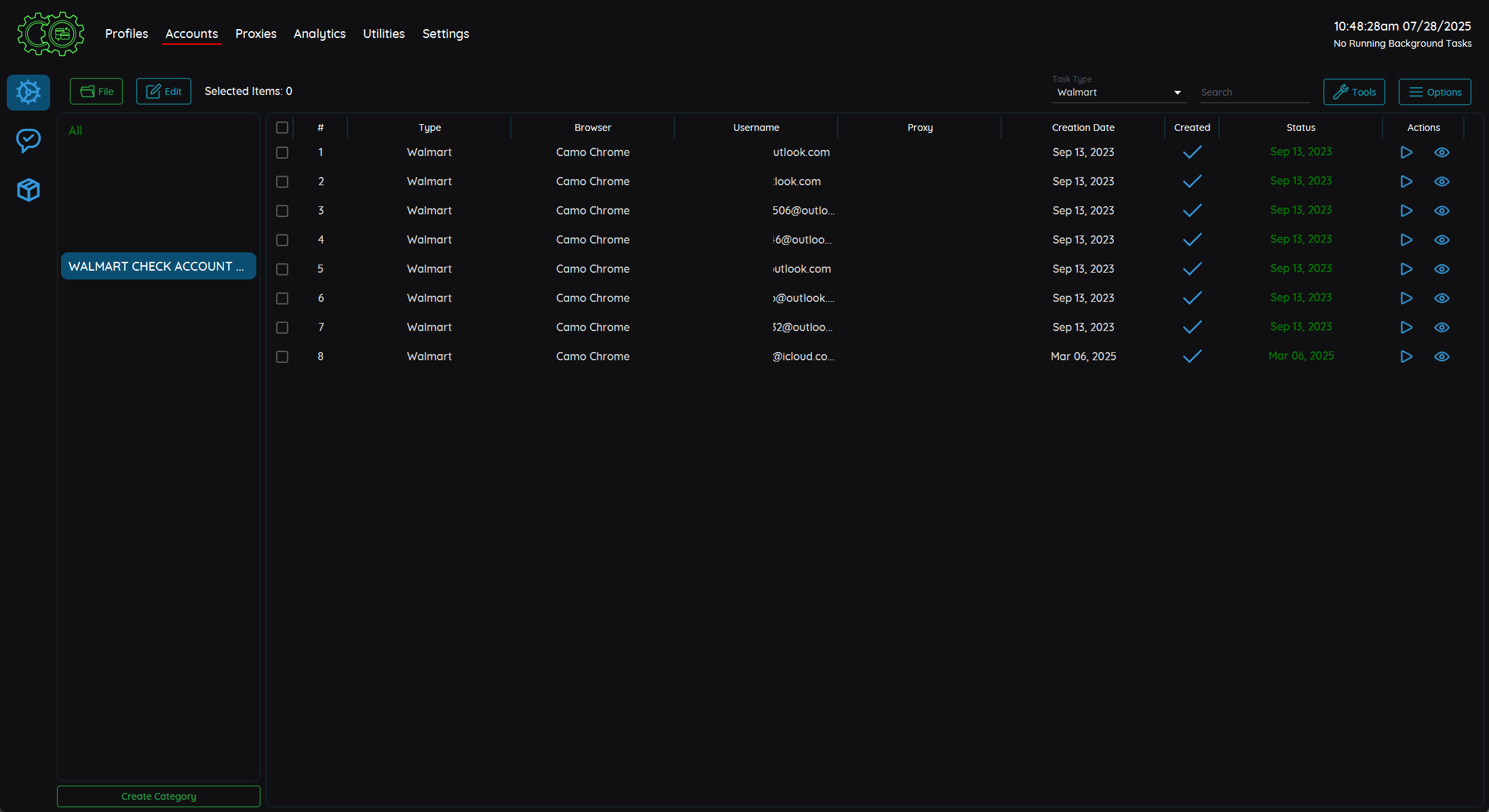The height and width of the screenshot is (812, 1489).
Task: Run the play action for account row 1
Action: pos(1406,153)
